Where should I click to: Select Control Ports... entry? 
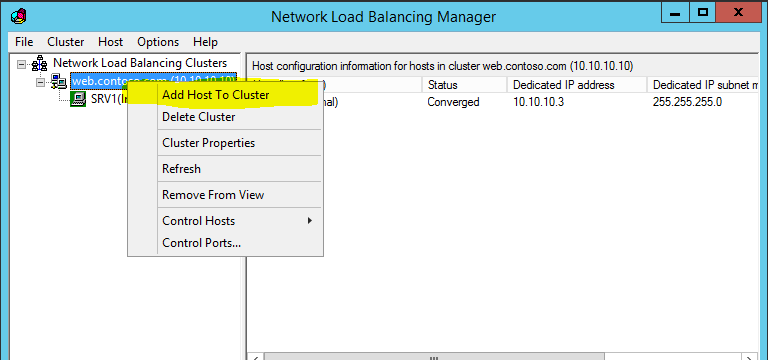[x=225, y=242]
